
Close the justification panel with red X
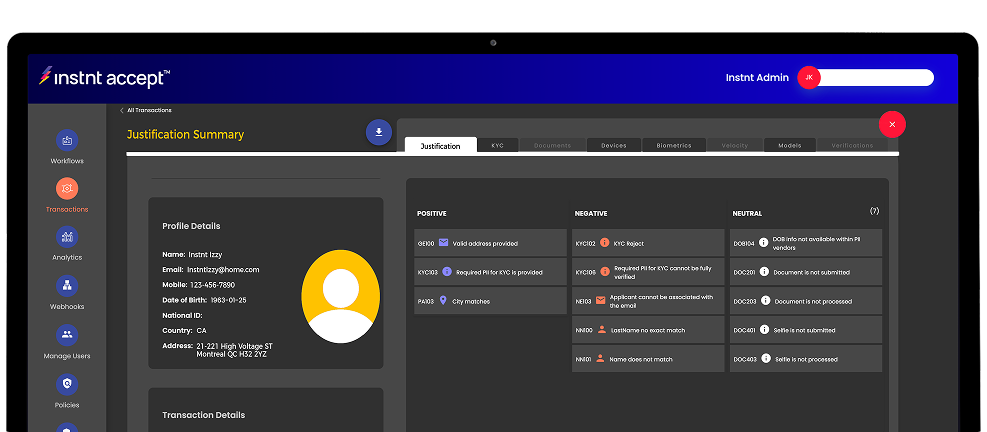click(x=892, y=124)
